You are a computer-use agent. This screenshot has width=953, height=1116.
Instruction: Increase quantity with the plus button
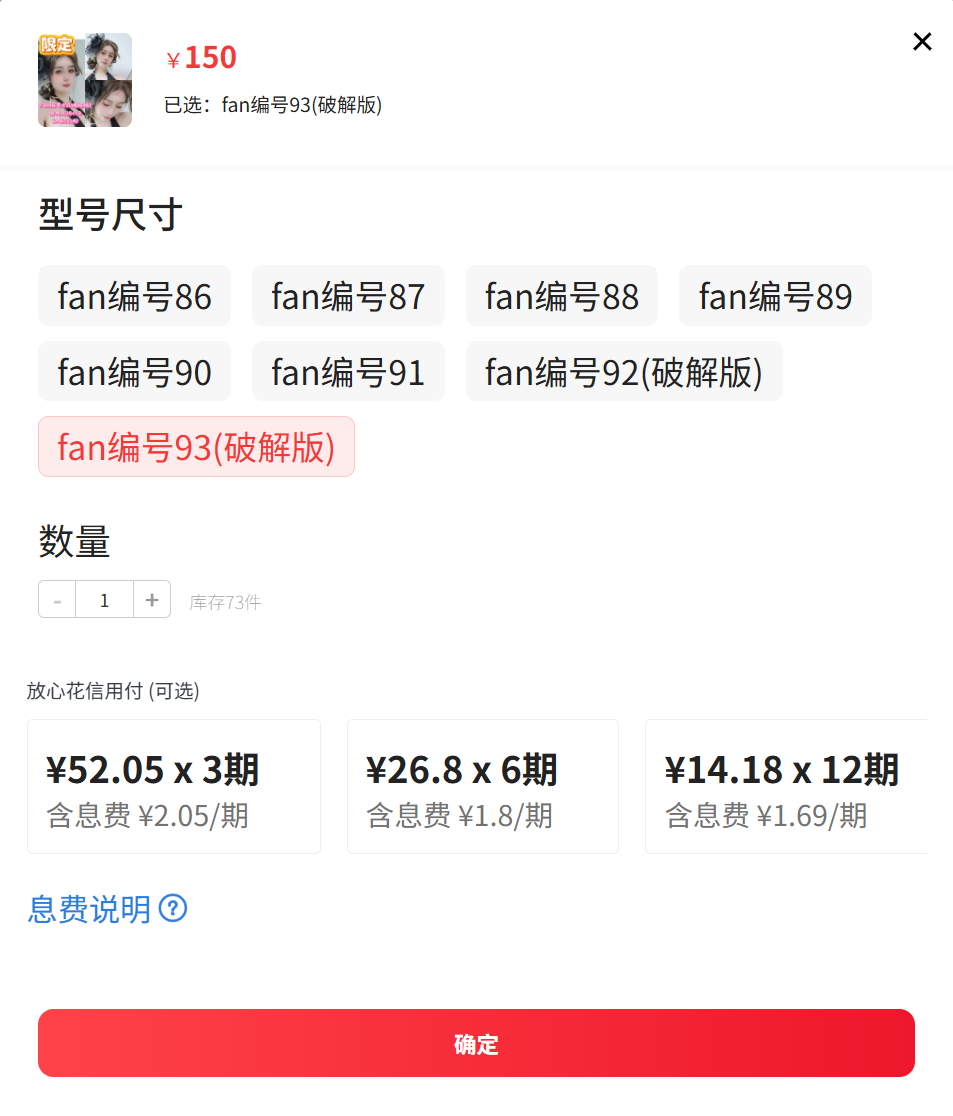point(152,599)
